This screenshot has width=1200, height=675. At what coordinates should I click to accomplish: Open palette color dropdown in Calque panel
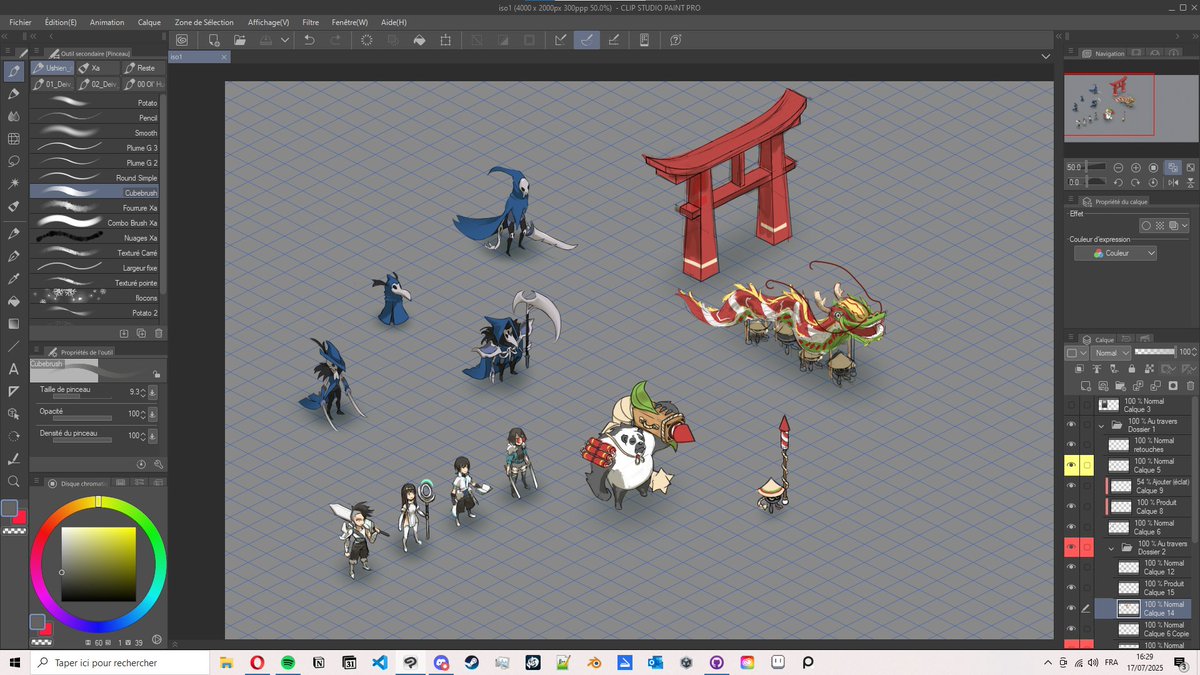[1076, 353]
